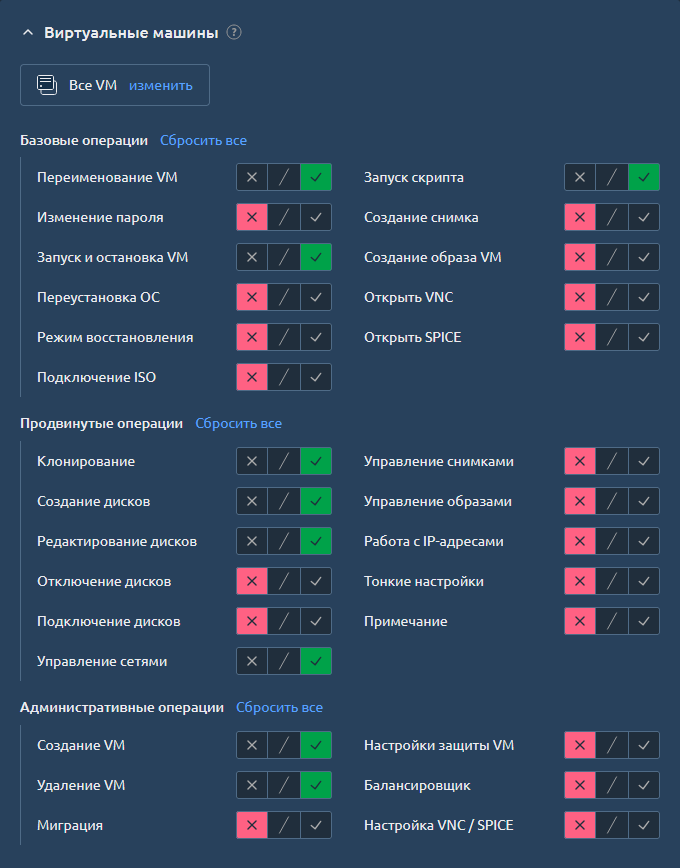Screen dimensions: 680x868
Task: Set Создание VM to the slash state
Action: tap(284, 745)
